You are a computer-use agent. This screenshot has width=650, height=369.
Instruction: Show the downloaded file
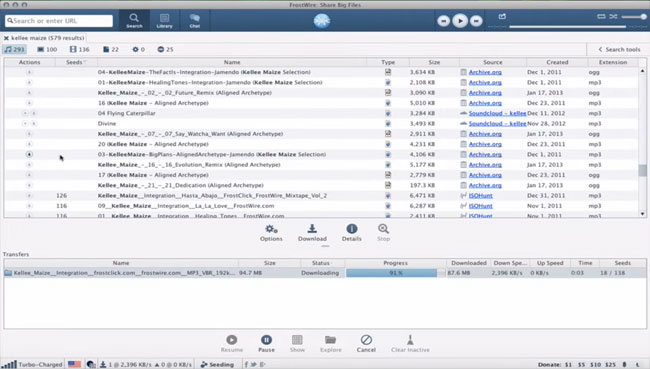[297, 344]
